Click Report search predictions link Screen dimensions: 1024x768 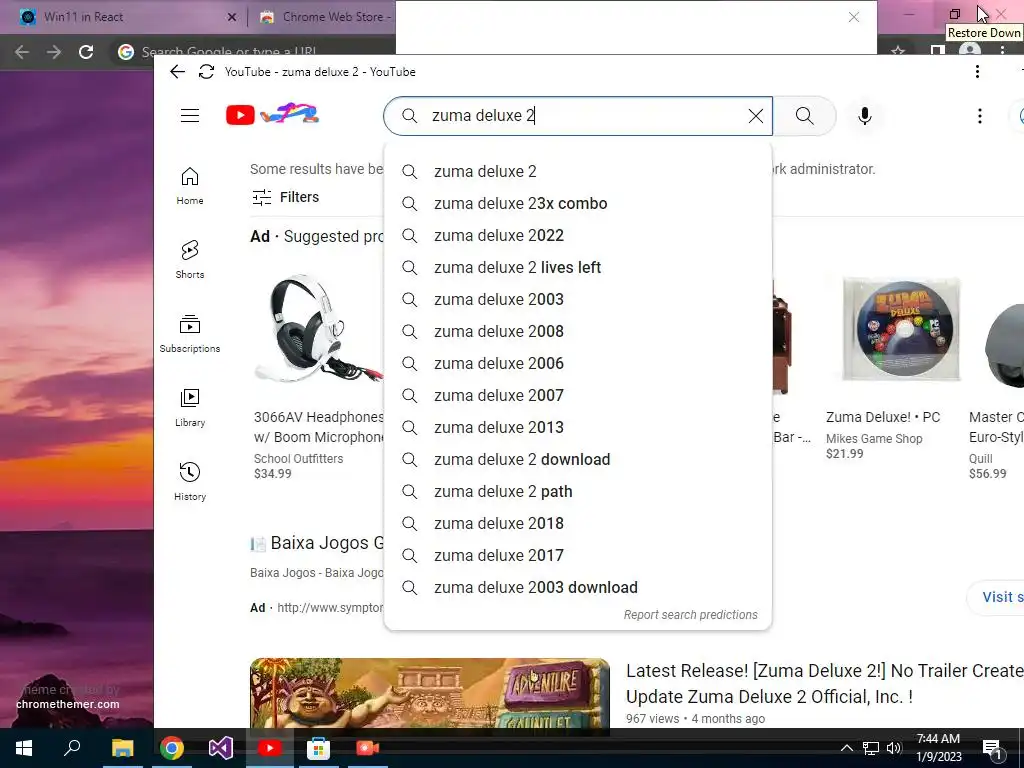(690, 615)
